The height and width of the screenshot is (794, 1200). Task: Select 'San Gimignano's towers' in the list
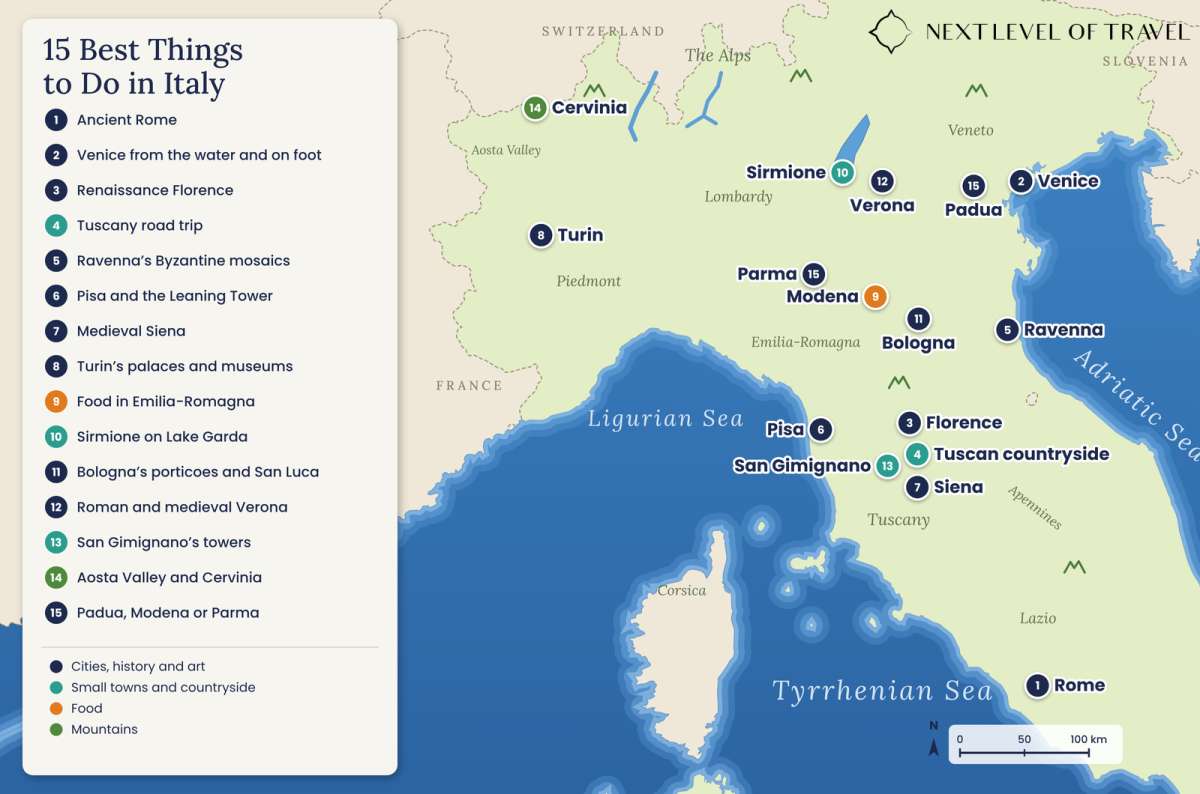[164, 542]
